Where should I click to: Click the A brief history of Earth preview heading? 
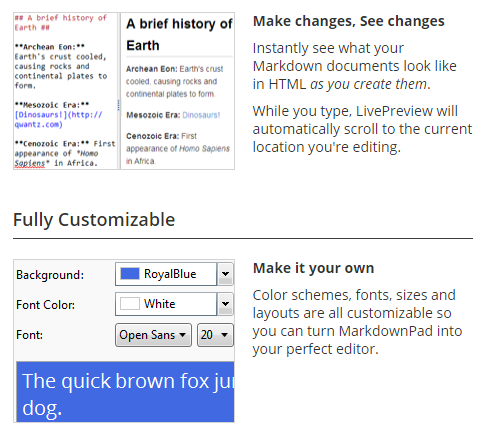(x=179, y=35)
